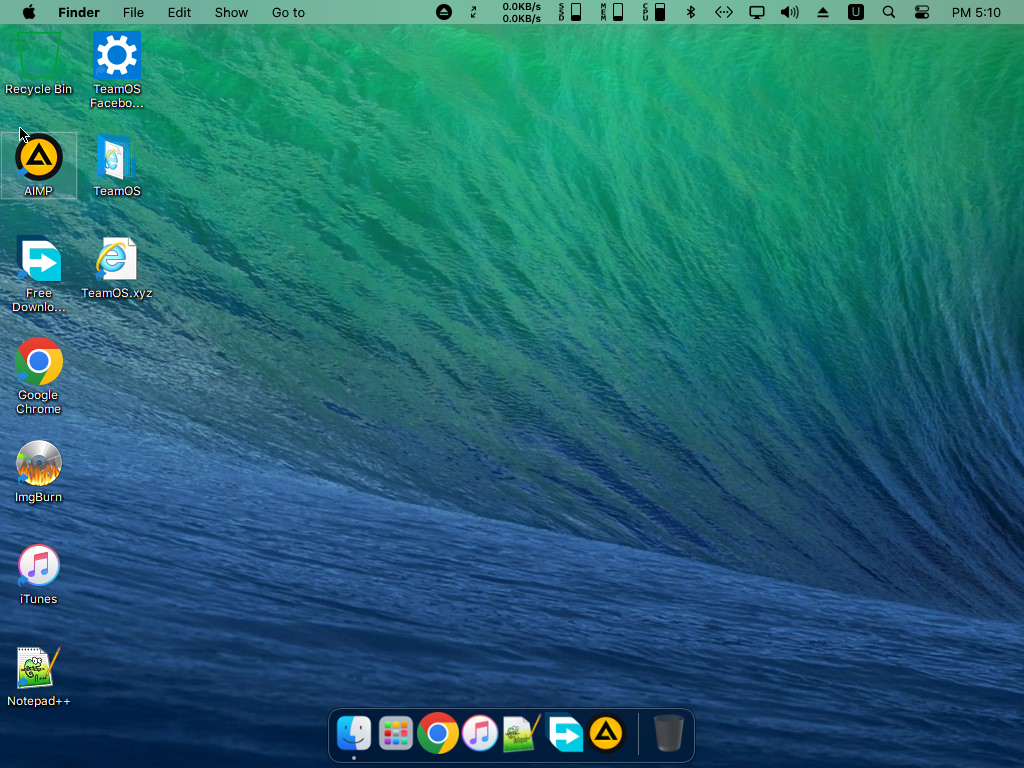Click the network arrows icon in menu bar

[724, 12]
